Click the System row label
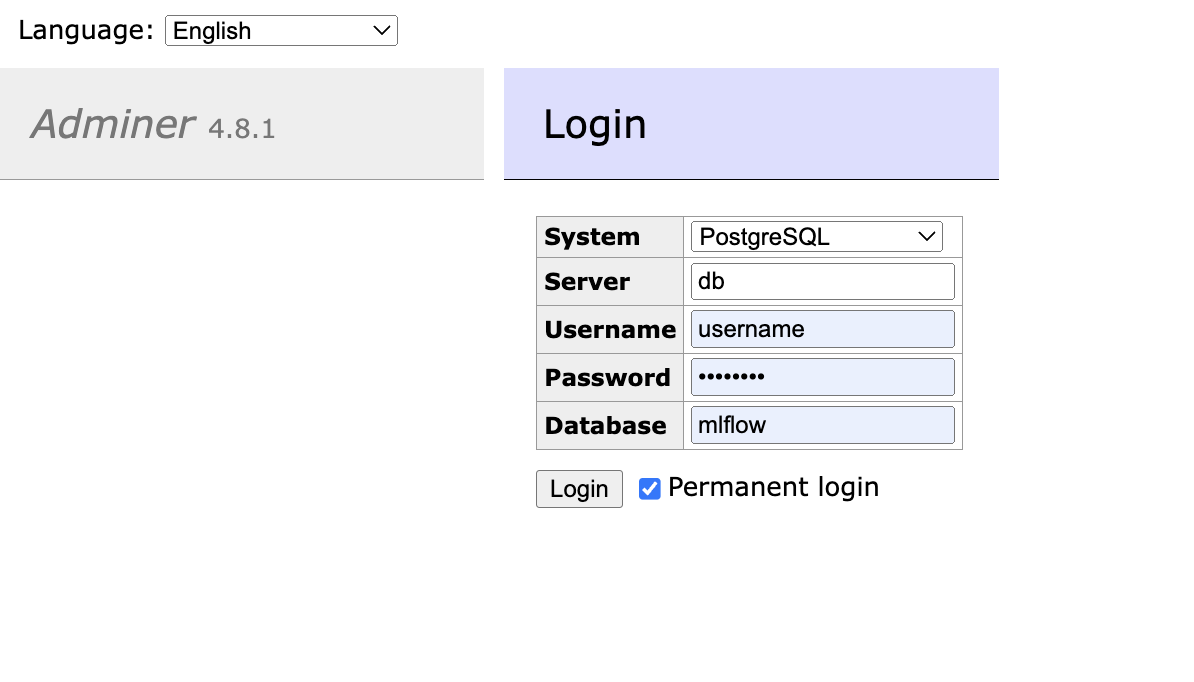This screenshot has height=682, width=1194. click(x=592, y=237)
